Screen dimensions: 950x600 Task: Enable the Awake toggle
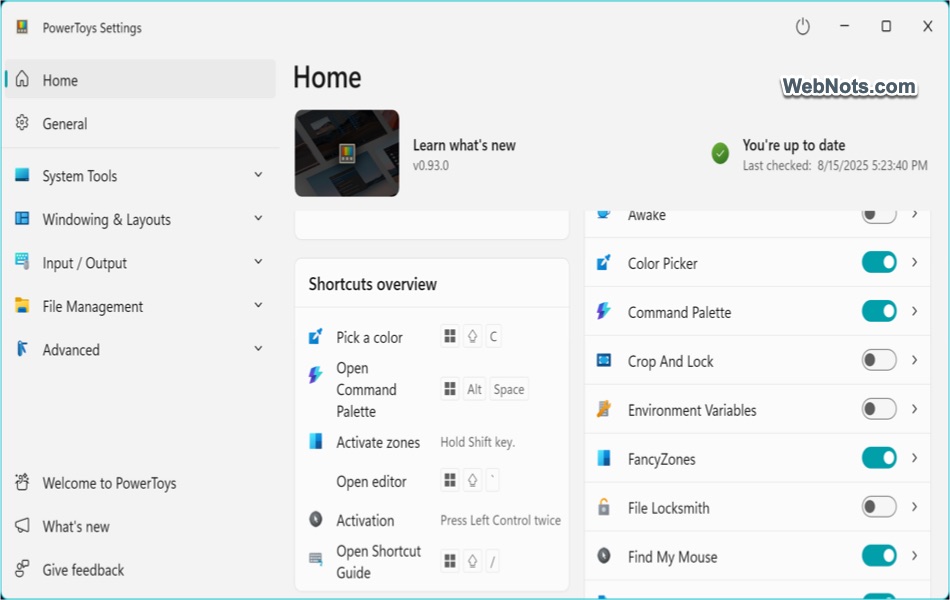pos(879,215)
